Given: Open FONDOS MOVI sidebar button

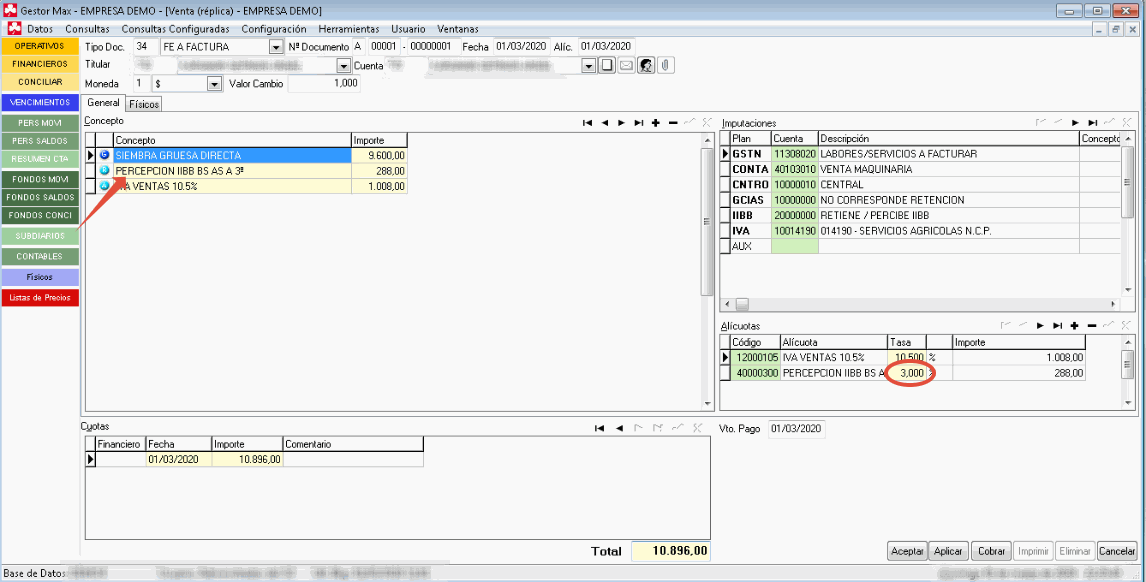Looking at the screenshot, I should 39,179.
